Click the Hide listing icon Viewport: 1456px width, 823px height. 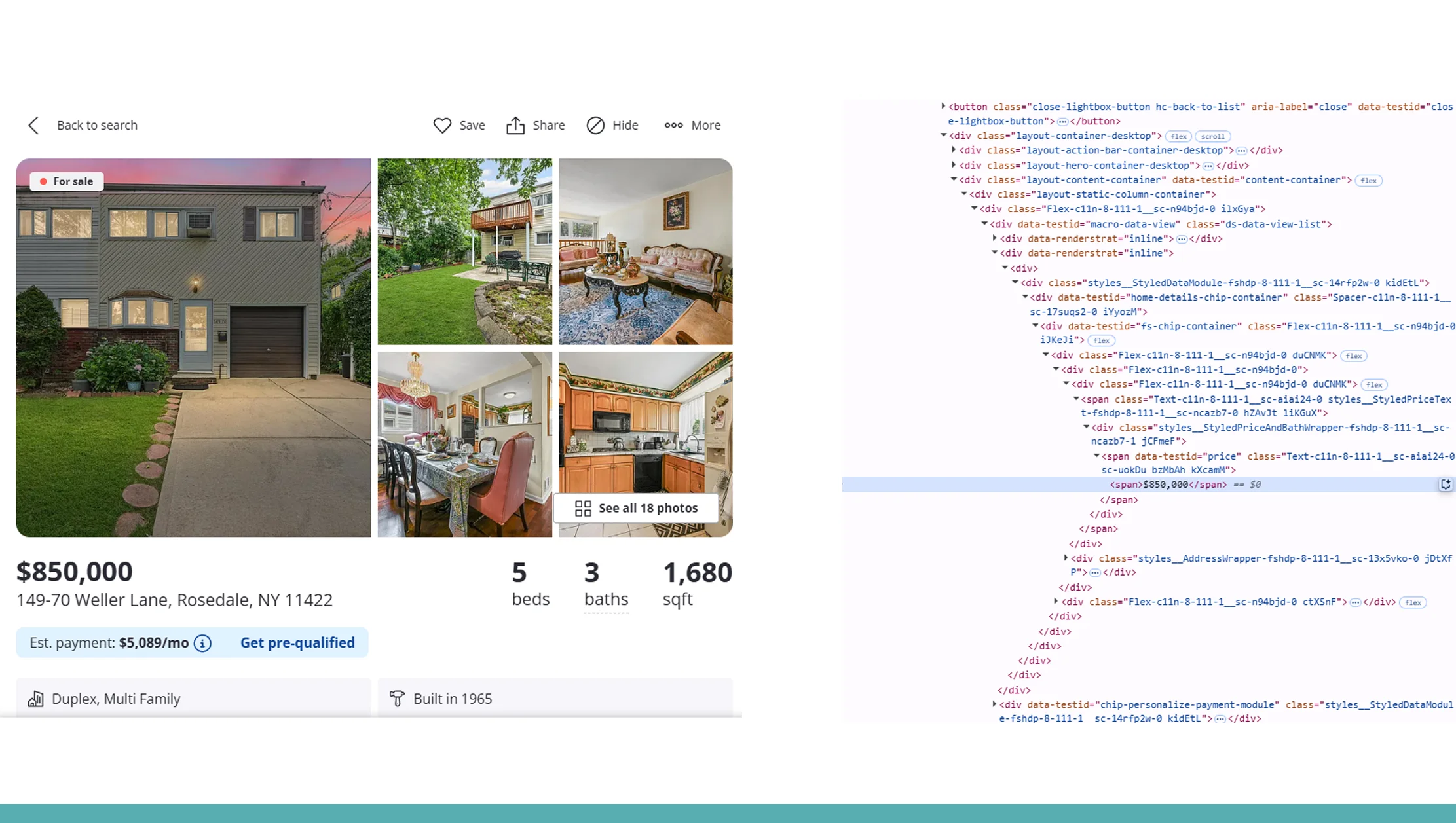595,125
